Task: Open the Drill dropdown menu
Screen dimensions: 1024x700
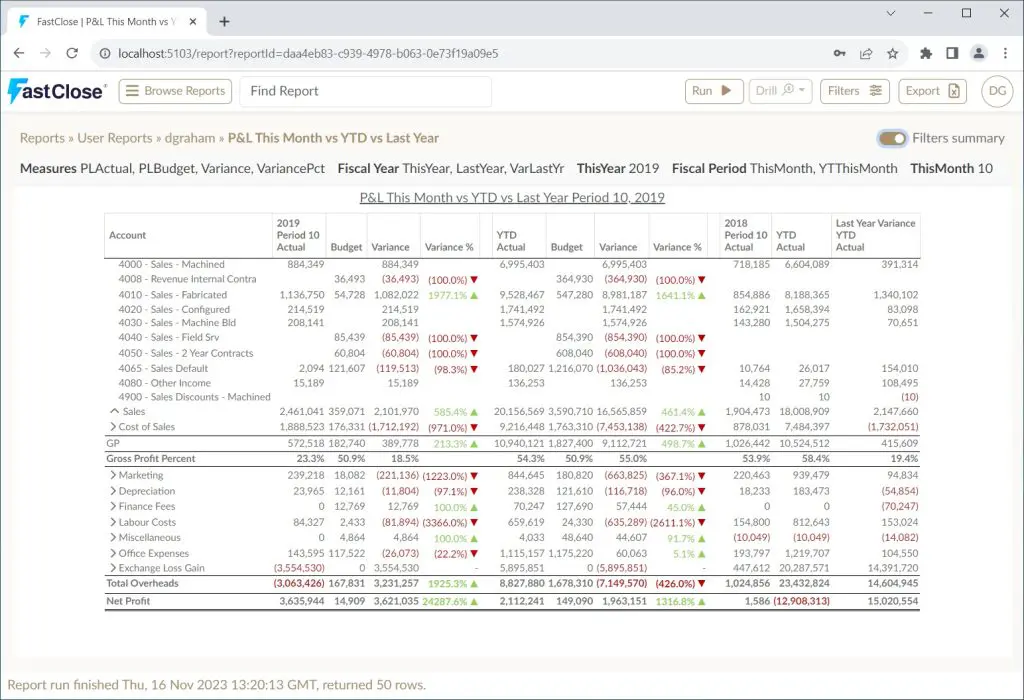Action: click(x=780, y=91)
